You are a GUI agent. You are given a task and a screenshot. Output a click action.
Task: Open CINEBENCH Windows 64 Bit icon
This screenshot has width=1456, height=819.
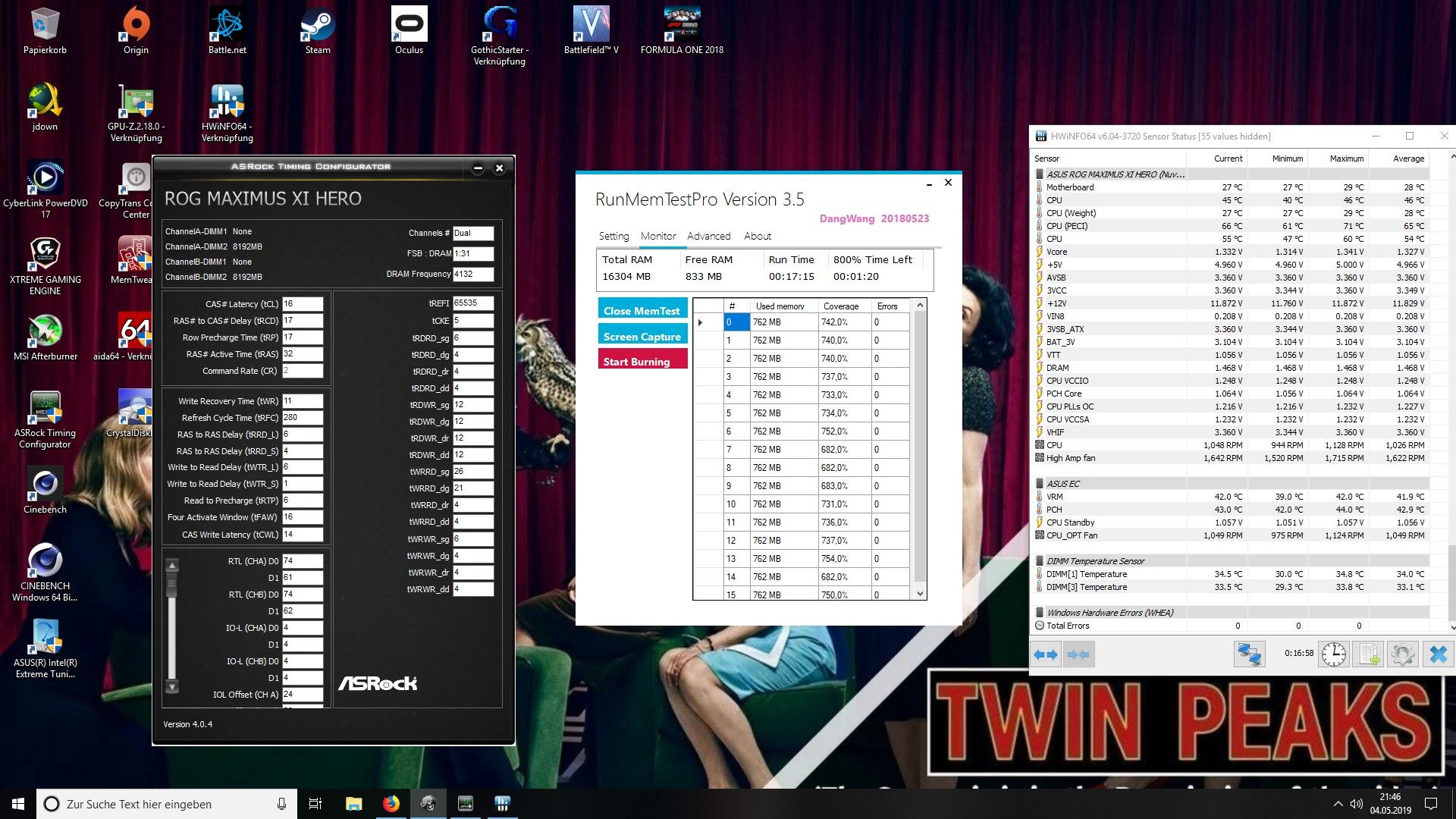pos(45,572)
